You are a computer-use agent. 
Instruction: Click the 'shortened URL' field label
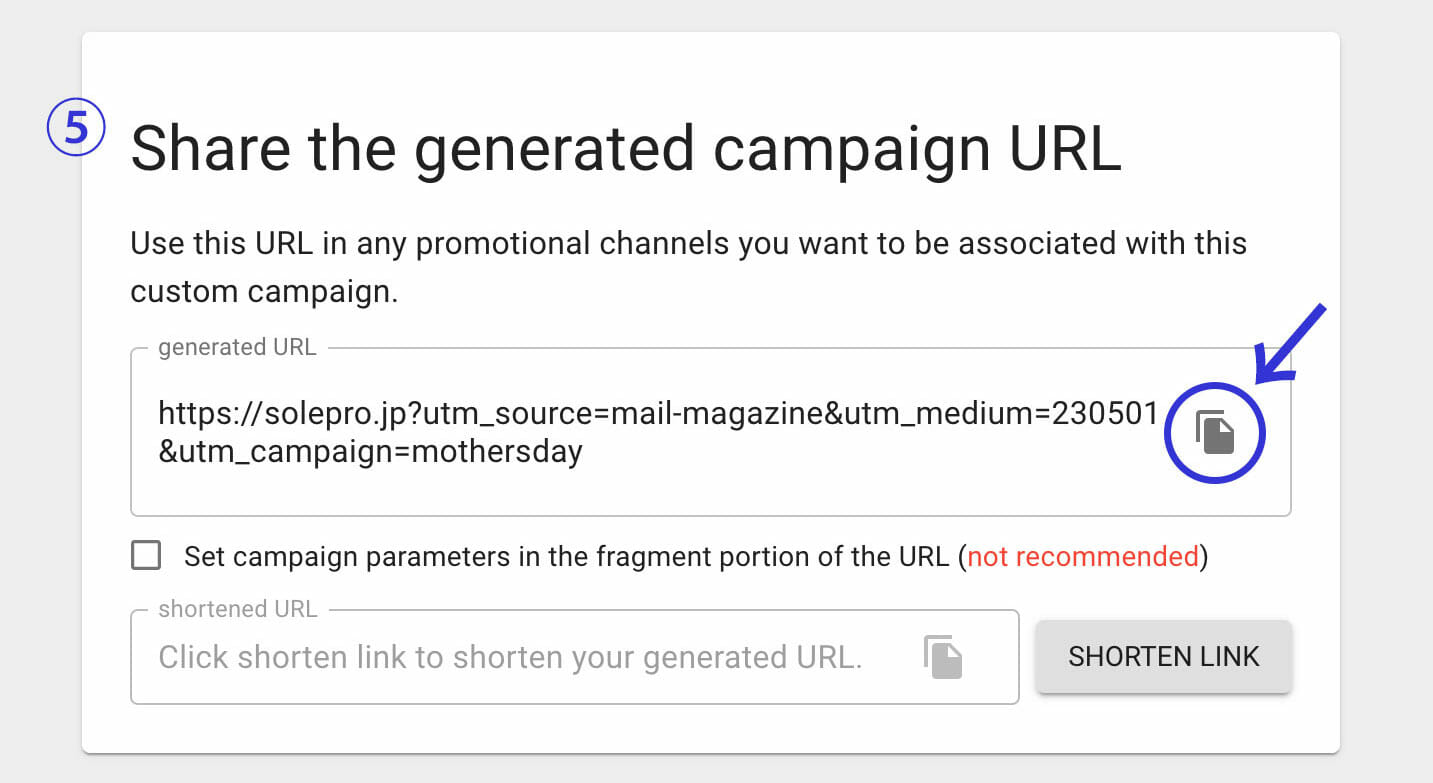238,609
